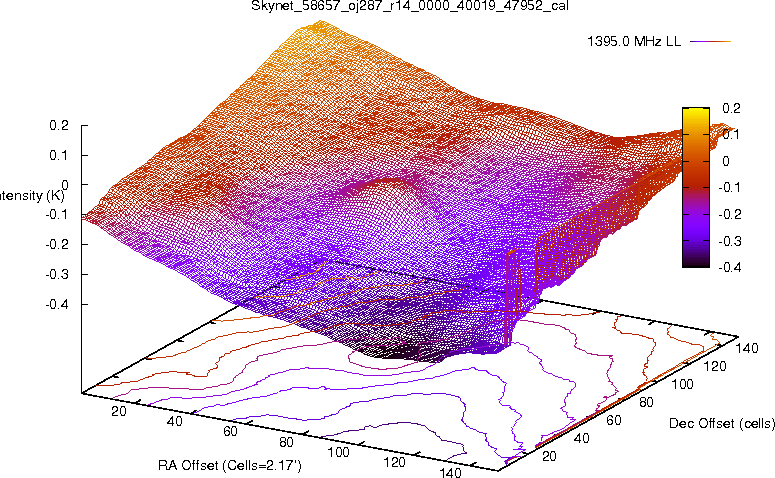Click the -0.3 tick on the Intensity axis
This screenshot has width=775, height=478.
click(x=57, y=274)
